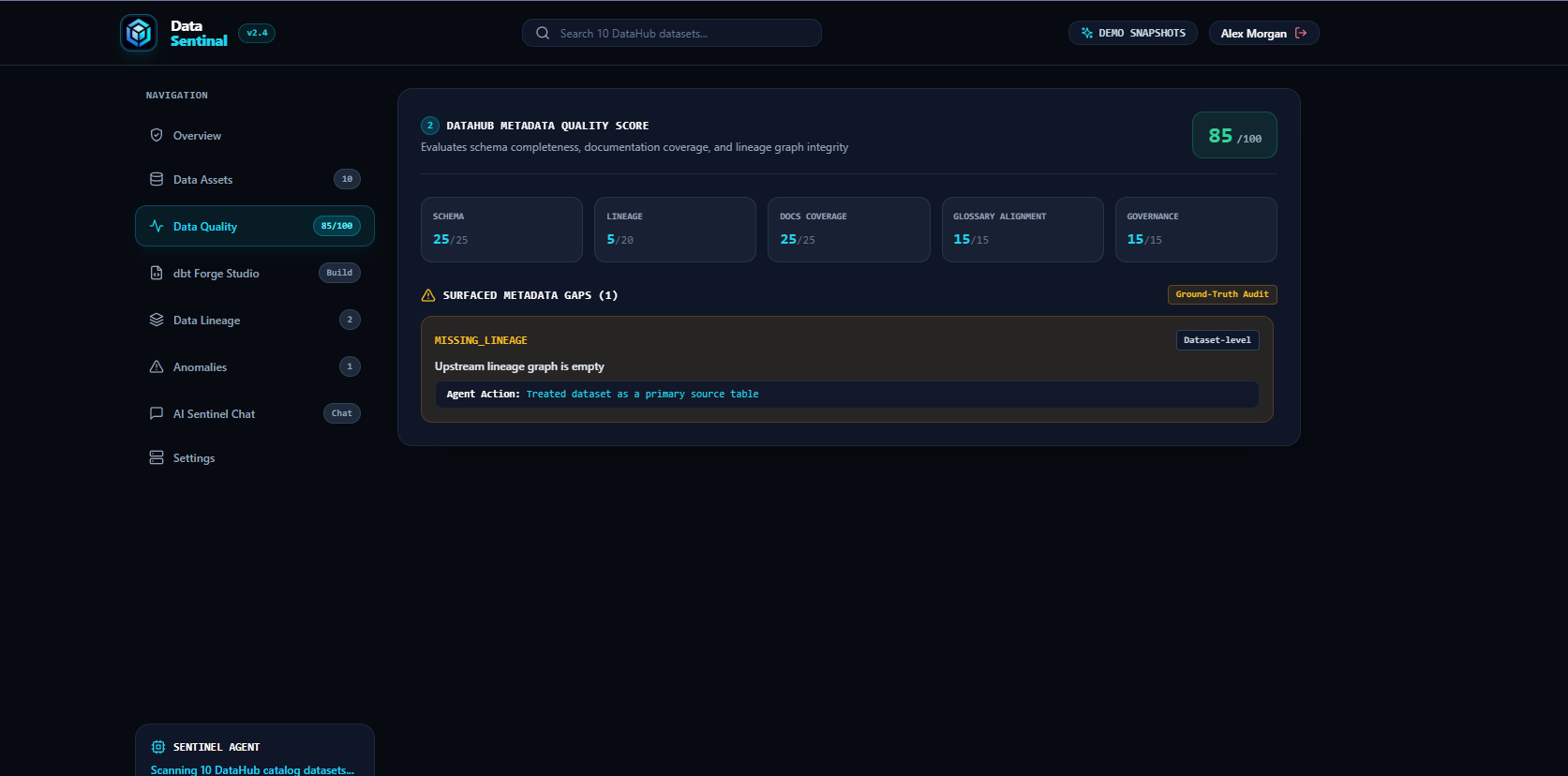This screenshot has height=776, width=1568.
Task: Click the v2.4 version badge
Action: pyautogui.click(x=257, y=33)
